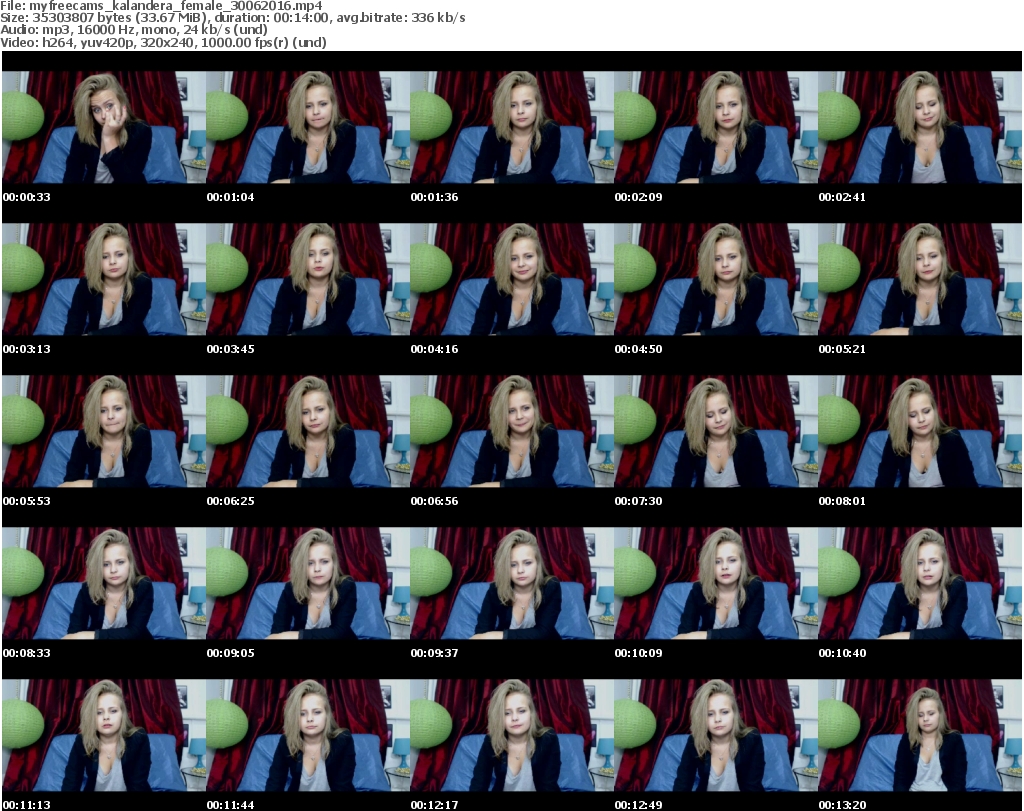Select the 00:10:40 timestamp text
Screen dimensions: 1024x811
pyautogui.click(x=842, y=653)
